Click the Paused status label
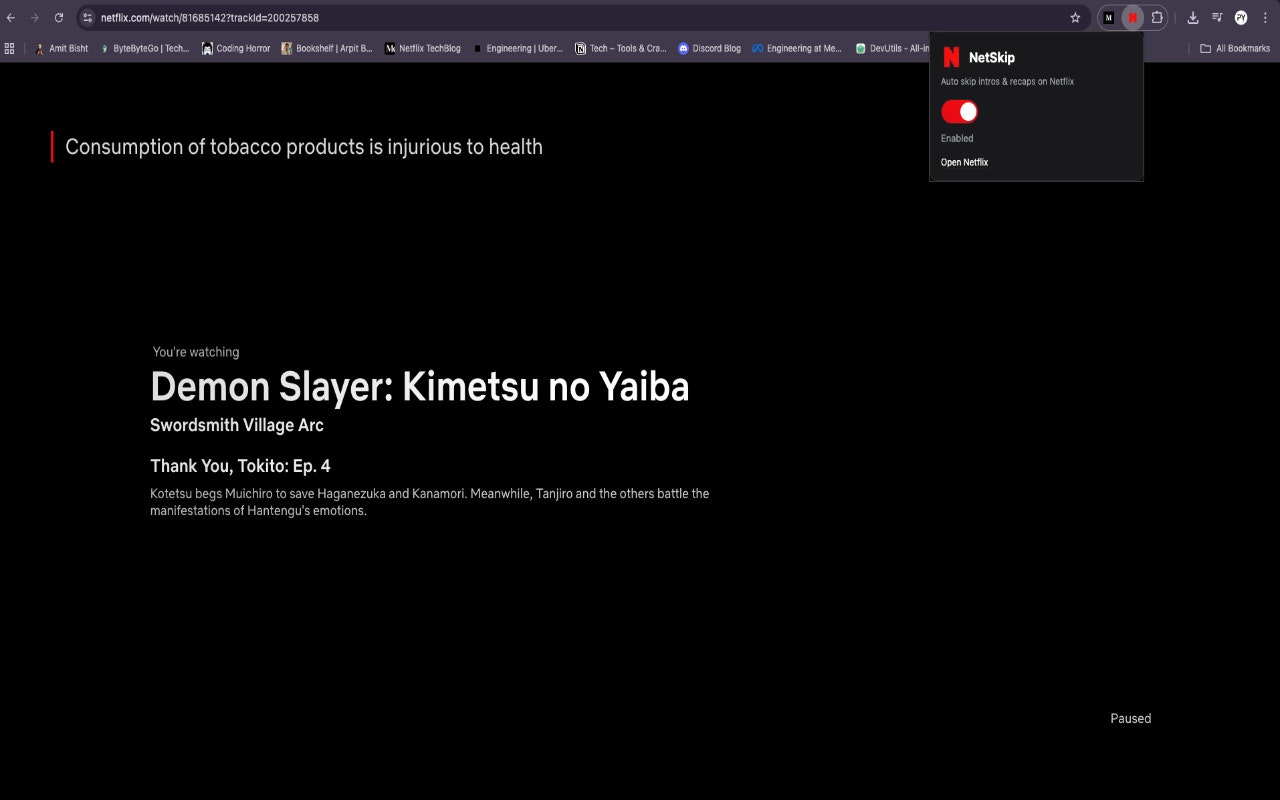Image resolution: width=1280 pixels, height=800 pixels. (1131, 718)
